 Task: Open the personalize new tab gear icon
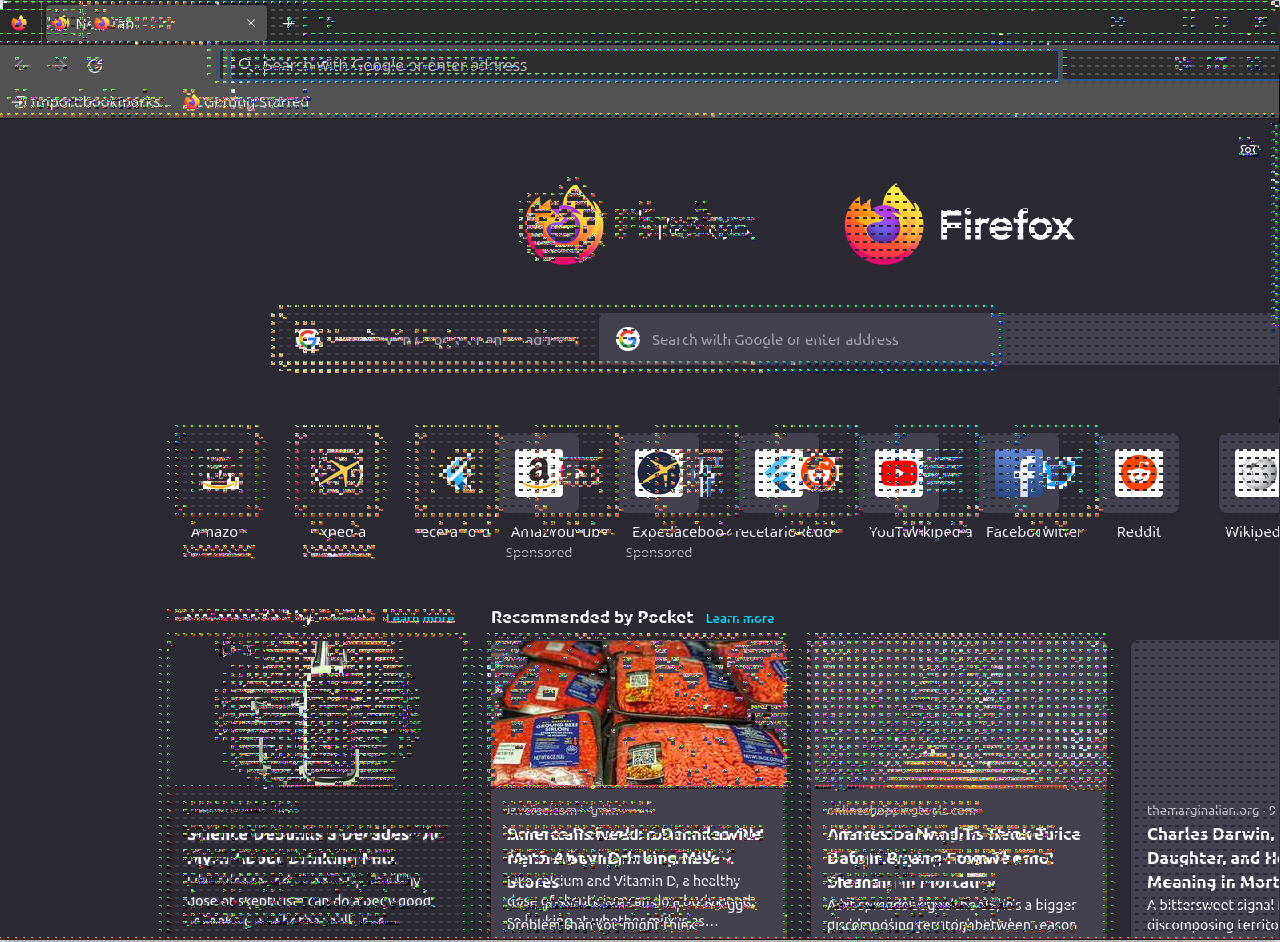[x=1248, y=149]
